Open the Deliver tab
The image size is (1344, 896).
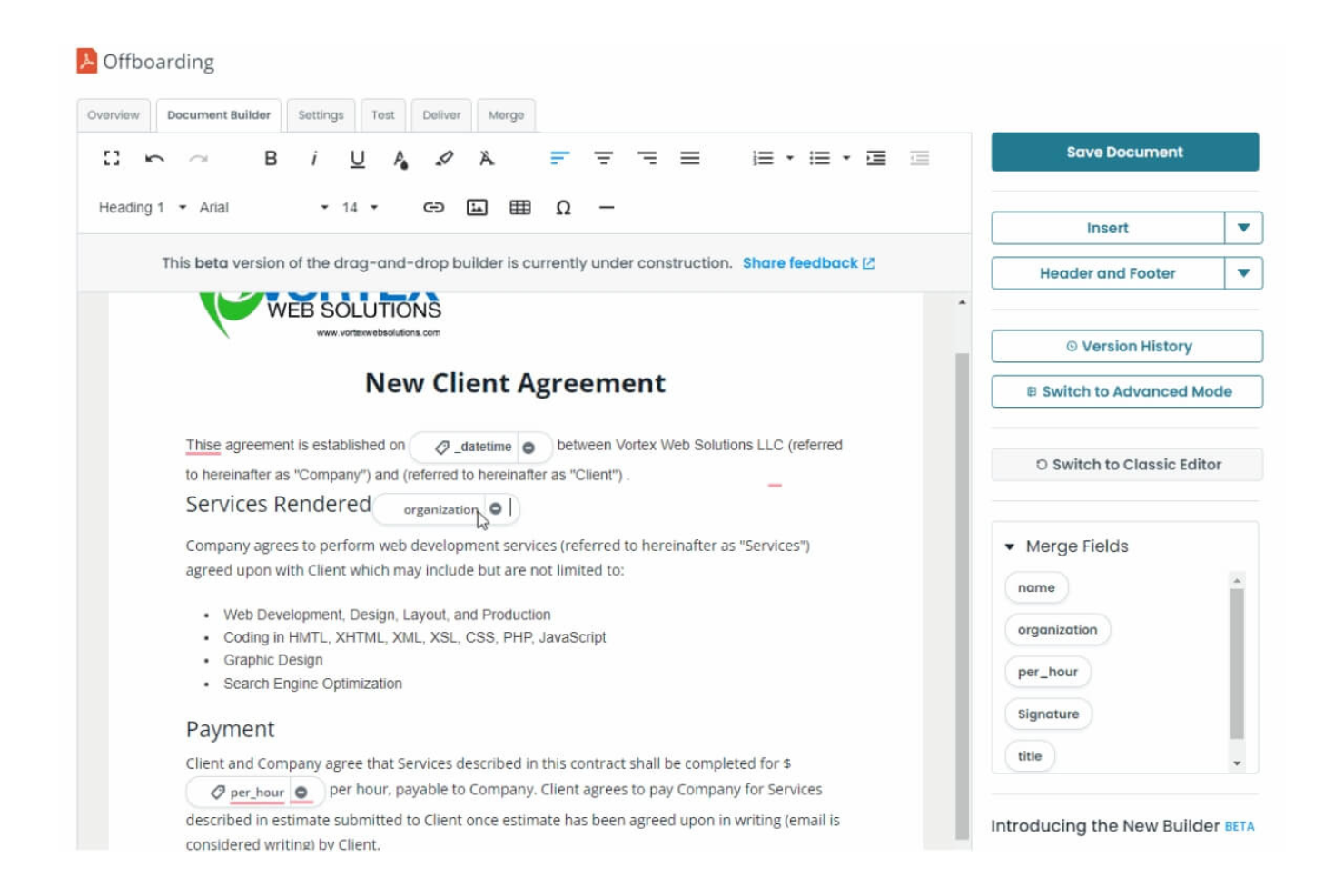(x=444, y=116)
